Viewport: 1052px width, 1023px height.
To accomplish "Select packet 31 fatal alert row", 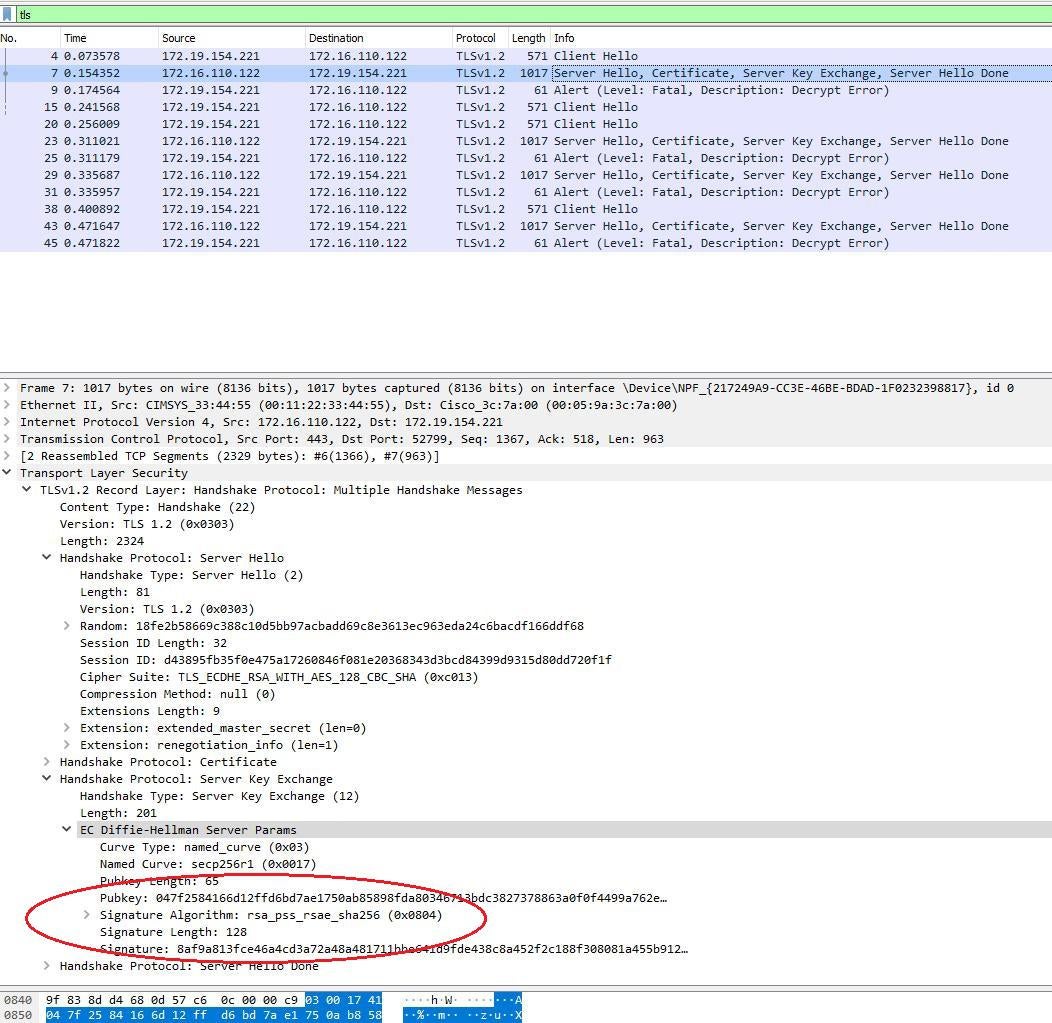I will [x=526, y=192].
